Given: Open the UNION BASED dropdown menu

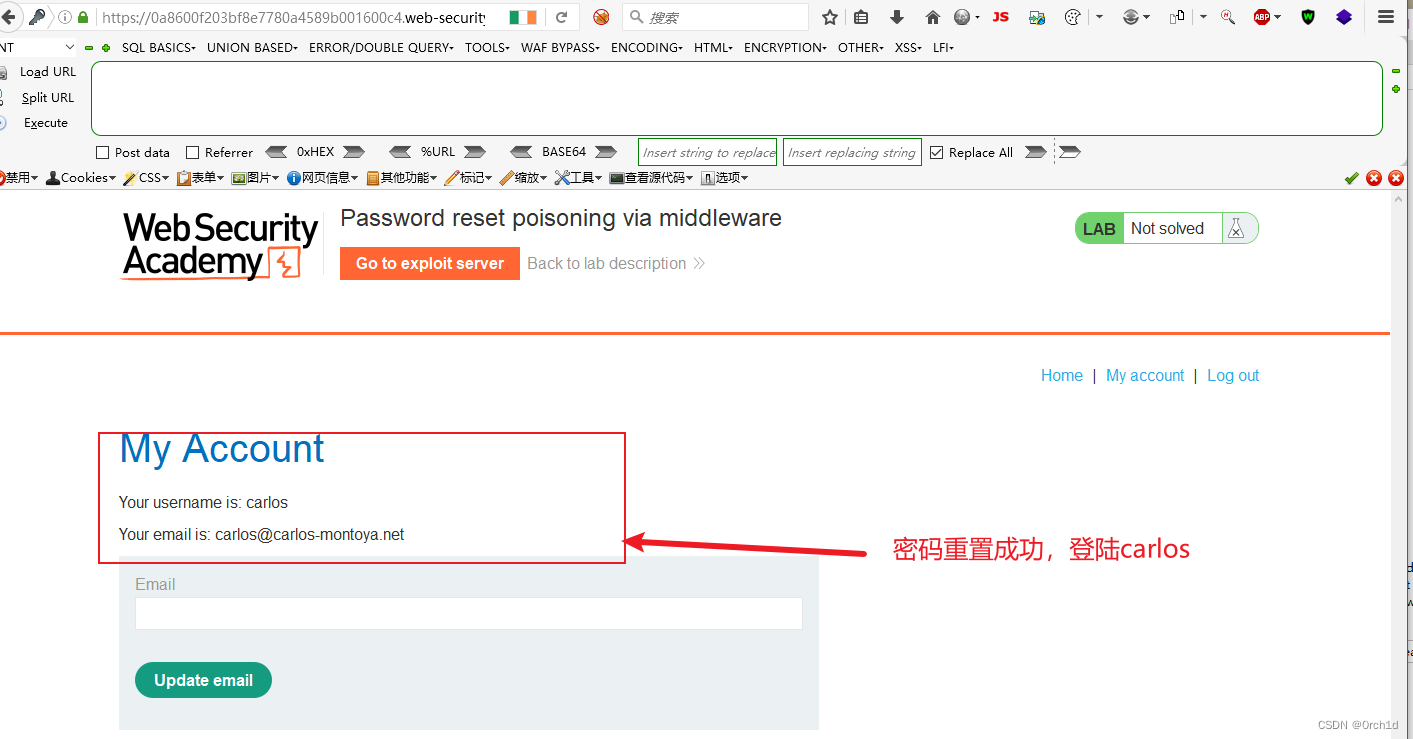Looking at the screenshot, I should [252, 48].
